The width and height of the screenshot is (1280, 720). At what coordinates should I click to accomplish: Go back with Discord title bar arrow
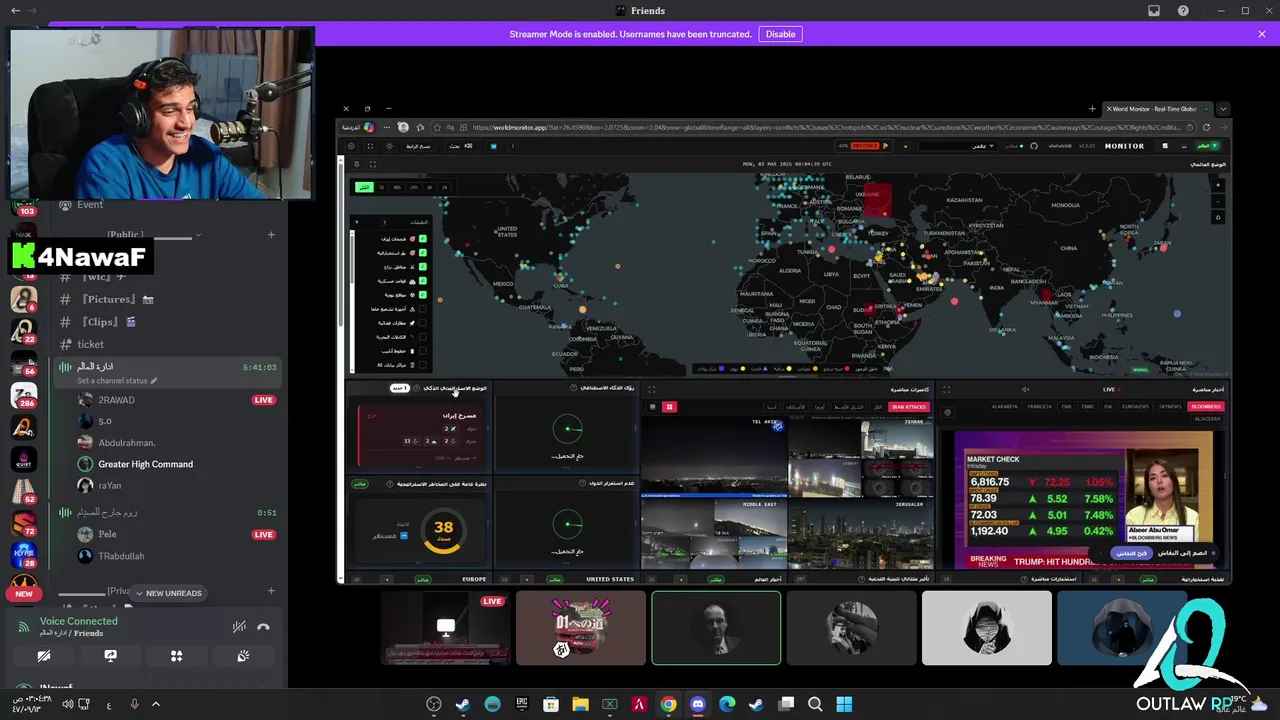coord(15,11)
